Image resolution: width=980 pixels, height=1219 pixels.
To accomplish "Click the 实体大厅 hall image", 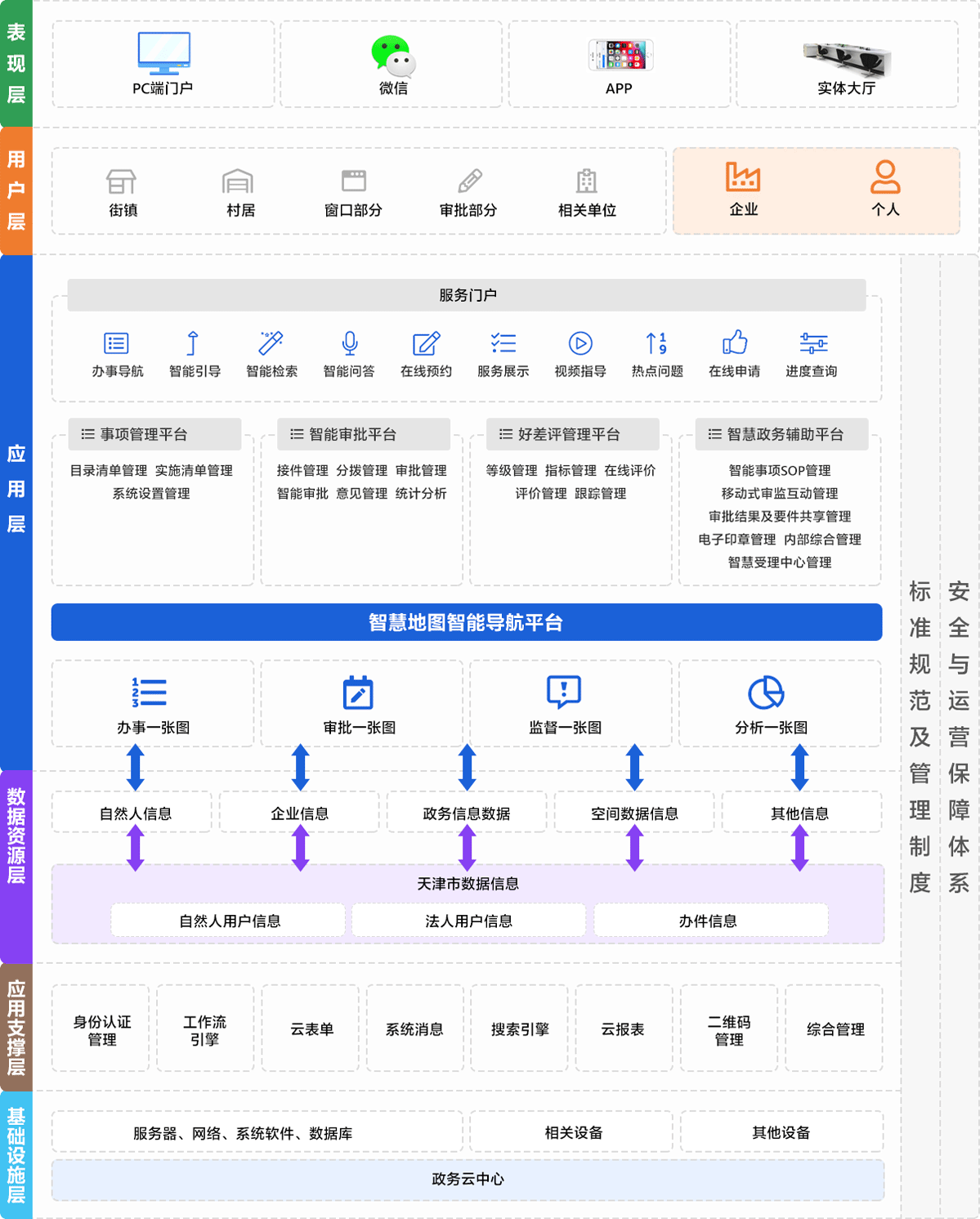I will click(846, 58).
